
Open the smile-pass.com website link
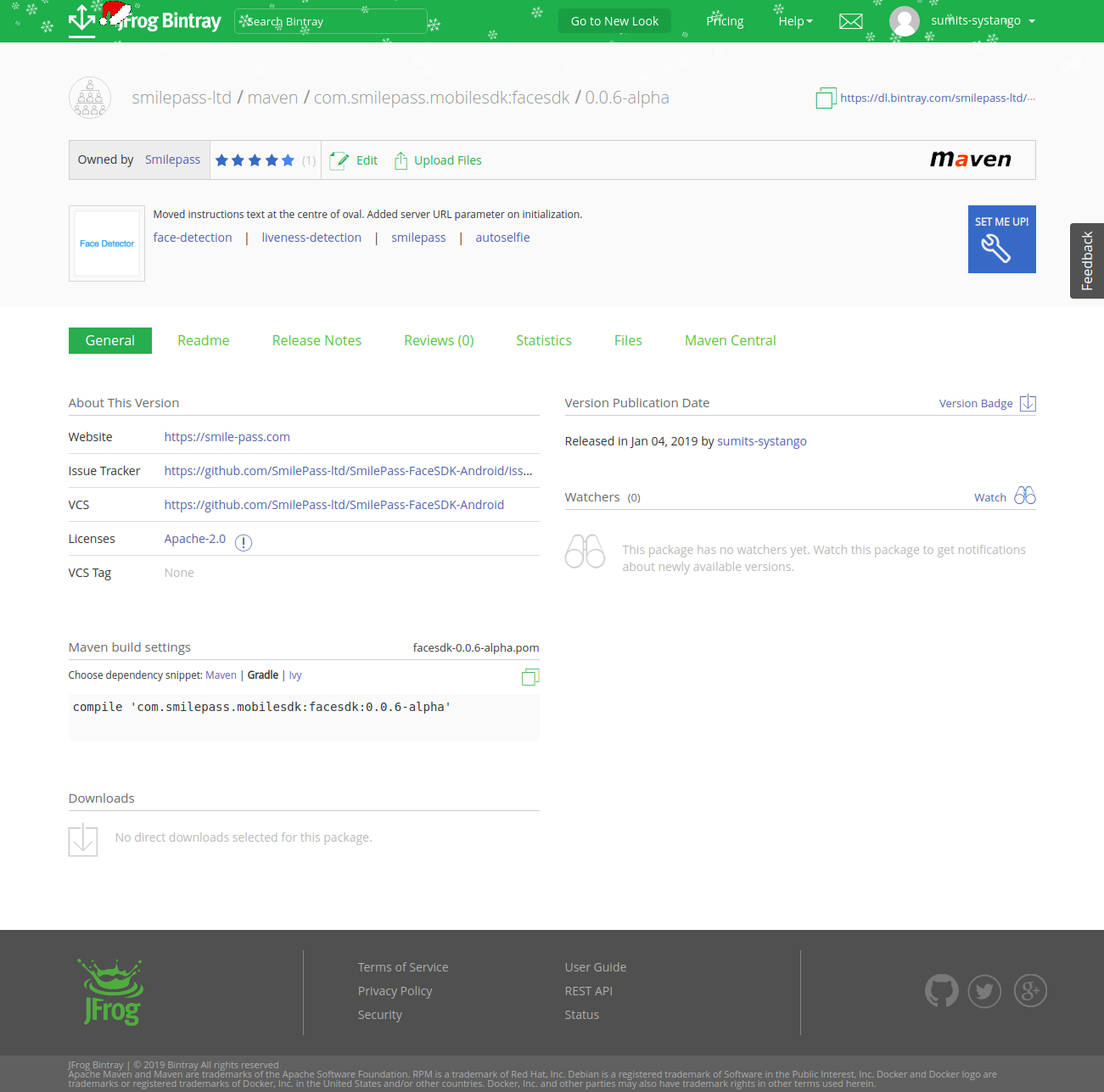pos(227,437)
